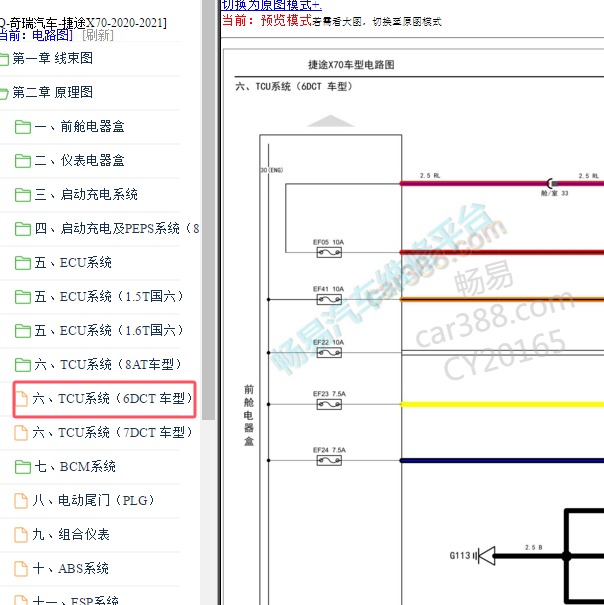Click document icon beside 六、TCU系统（7DCT 车型）
The height and width of the screenshot is (605, 604).
21,433
